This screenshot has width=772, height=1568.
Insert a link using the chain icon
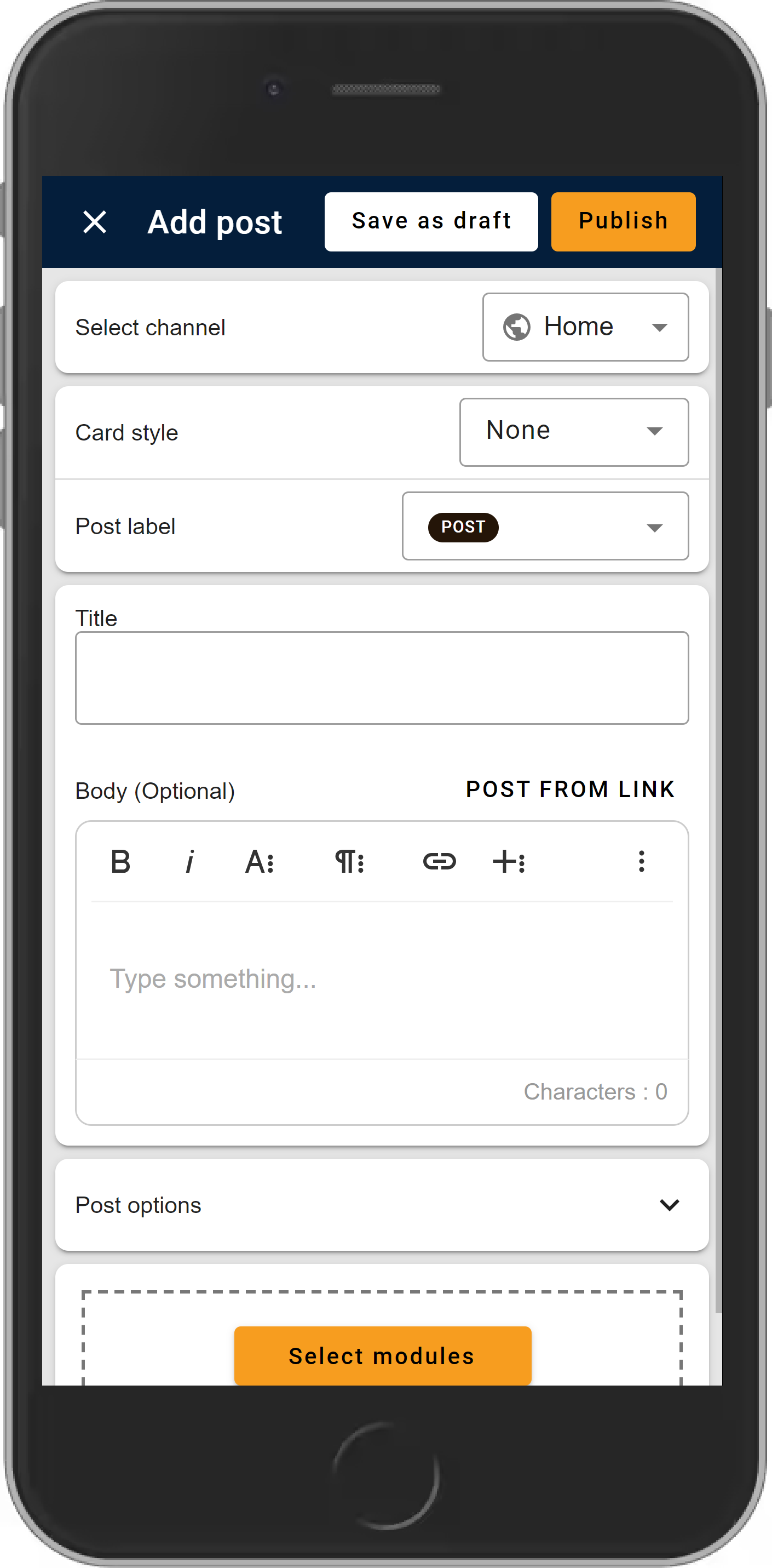click(x=439, y=860)
